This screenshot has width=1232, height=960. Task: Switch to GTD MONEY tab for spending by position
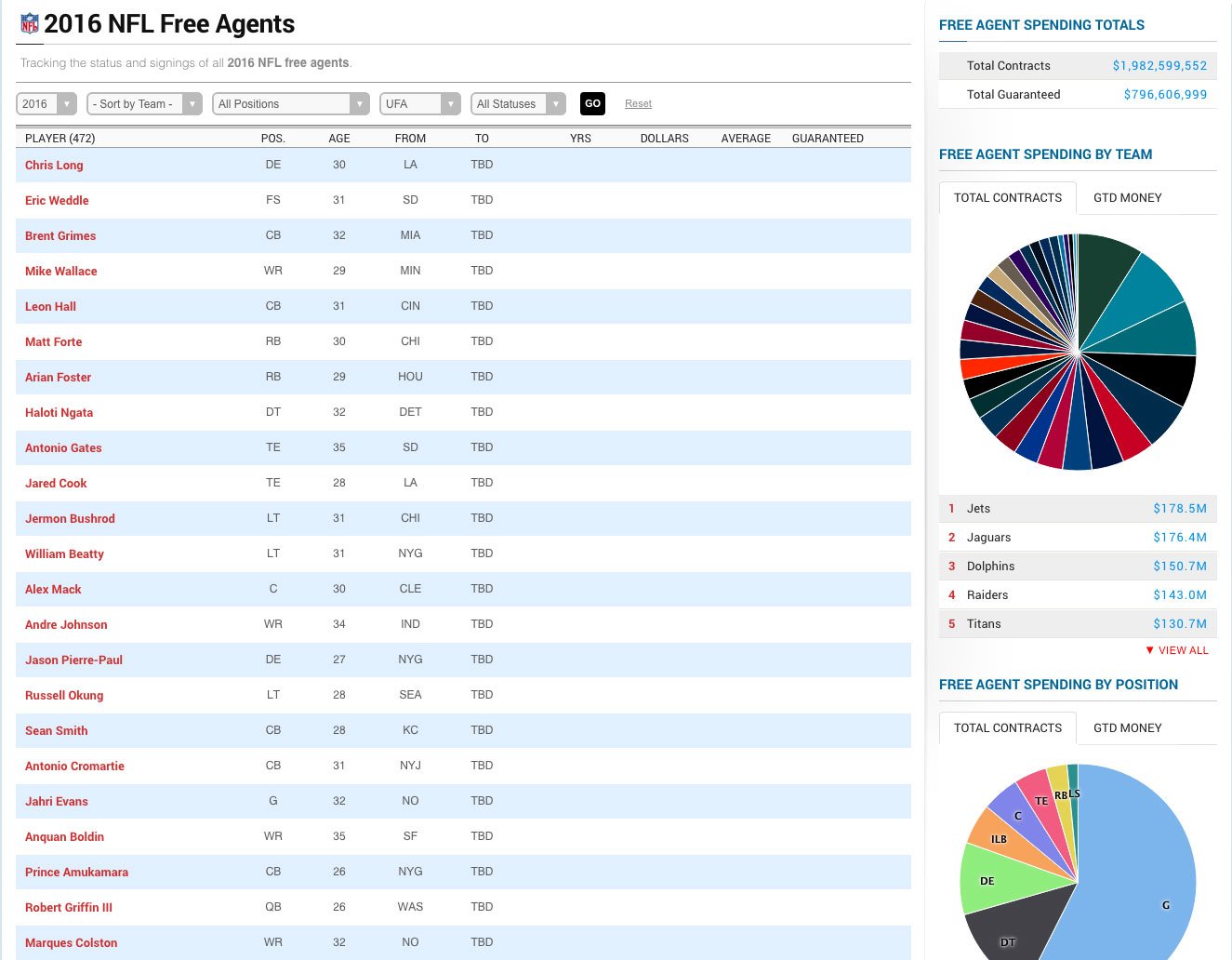1128,728
